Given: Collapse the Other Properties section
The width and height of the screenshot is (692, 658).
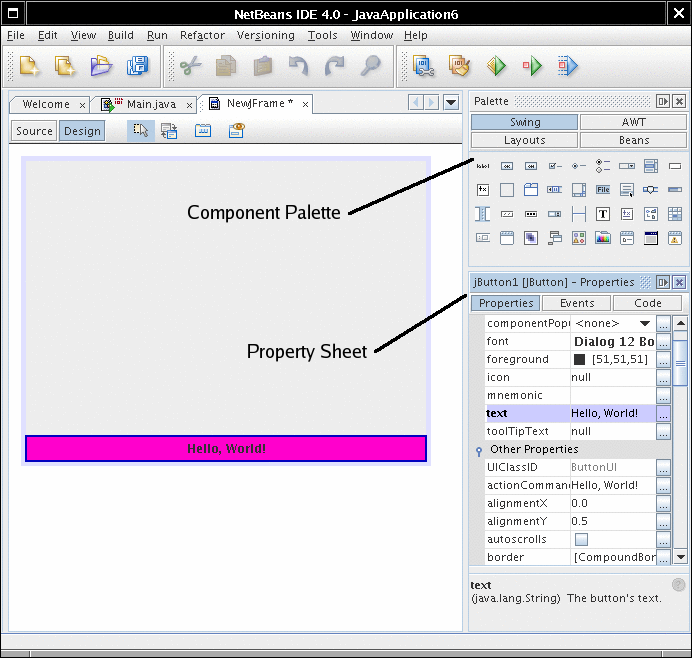Looking at the screenshot, I should pos(479,450).
